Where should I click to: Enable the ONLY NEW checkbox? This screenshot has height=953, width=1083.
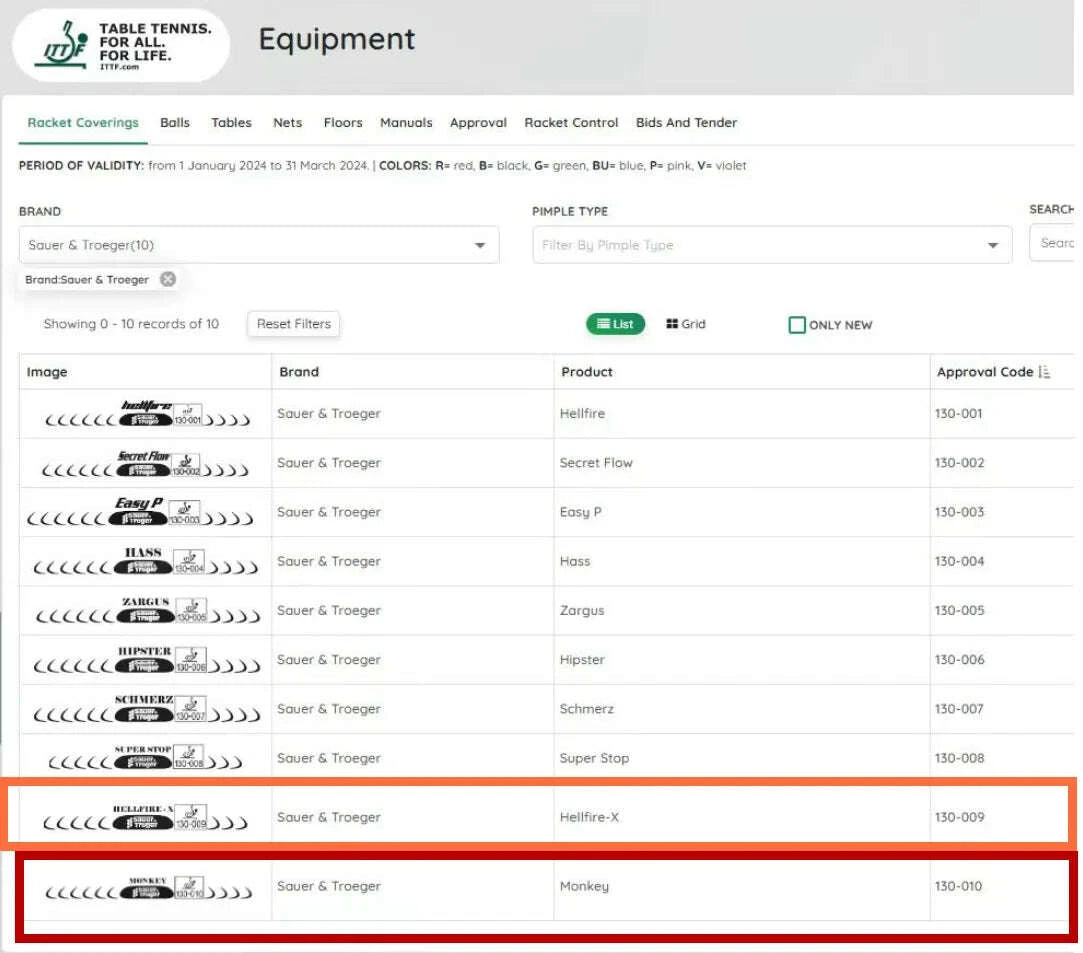[797, 325]
